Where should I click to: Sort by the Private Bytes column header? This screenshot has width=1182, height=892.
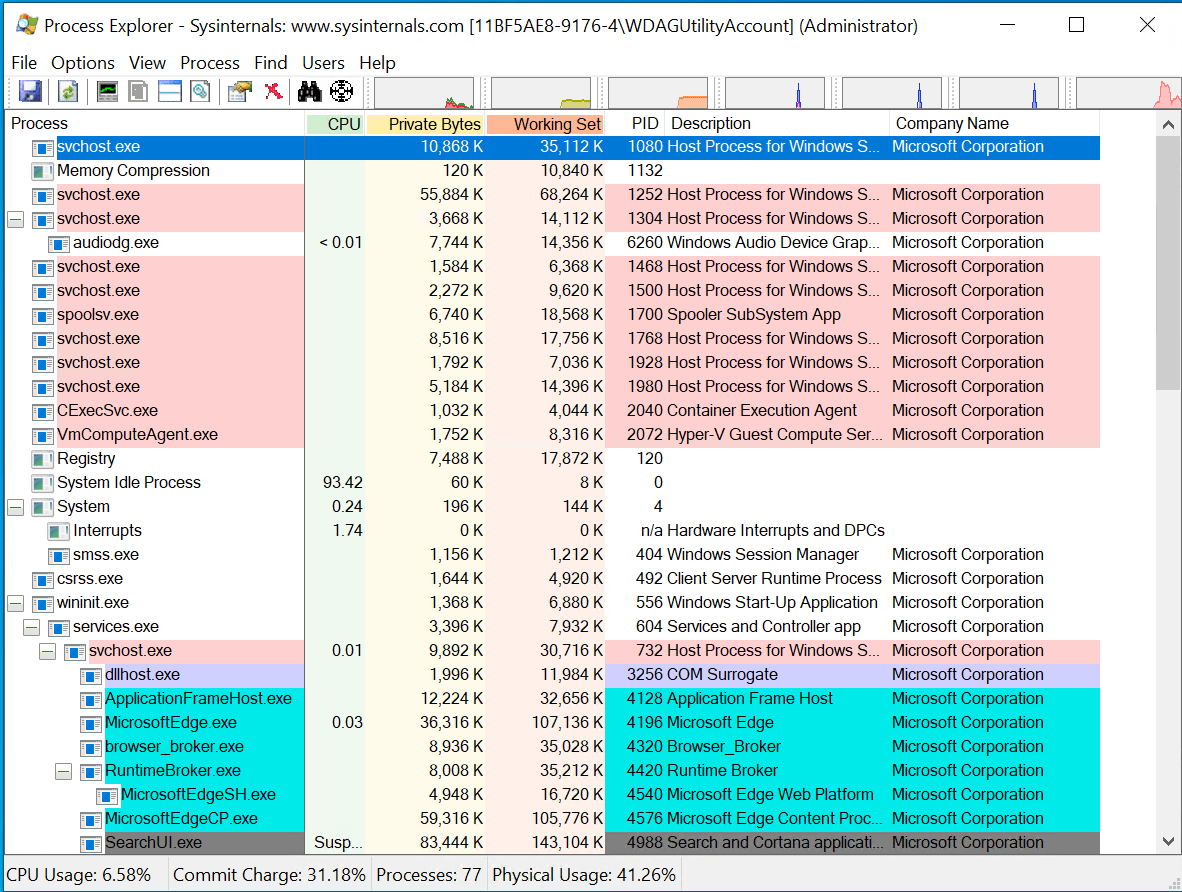tap(426, 124)
